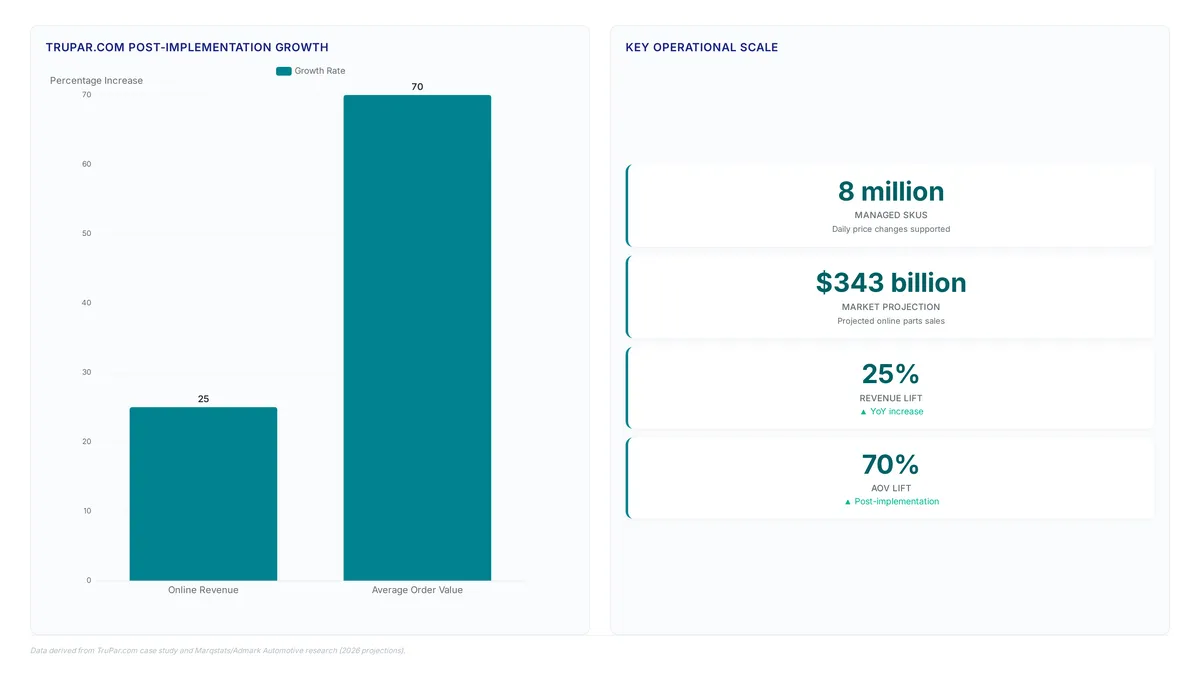Click the TRUPAR.COM POST-IMPLEMENTATION GROWTH title
1200x675 pixels.
point(187,48)
